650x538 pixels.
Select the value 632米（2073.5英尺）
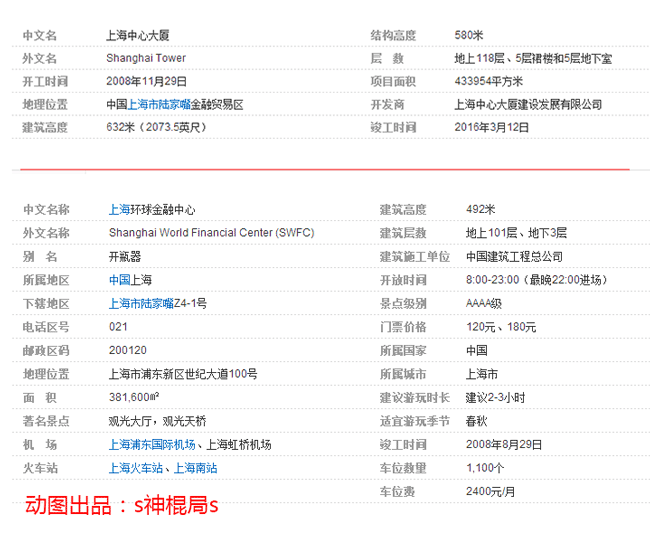click(x=157, y=127)
